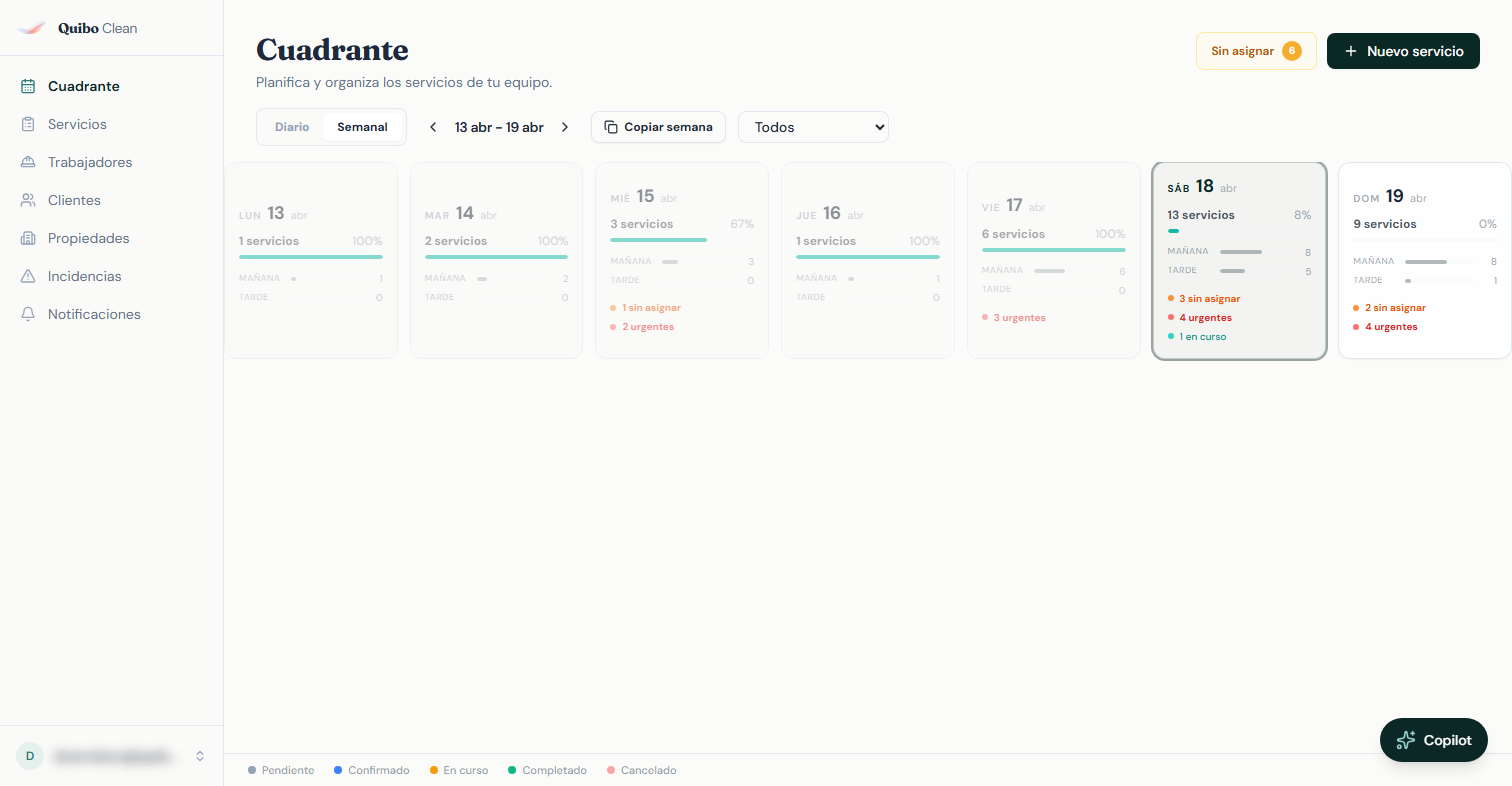Image resolution: width=1512 pixels, height=786 pixels.
Task: Click the Servicios clipboard icon
Action: tap(28, 124)
